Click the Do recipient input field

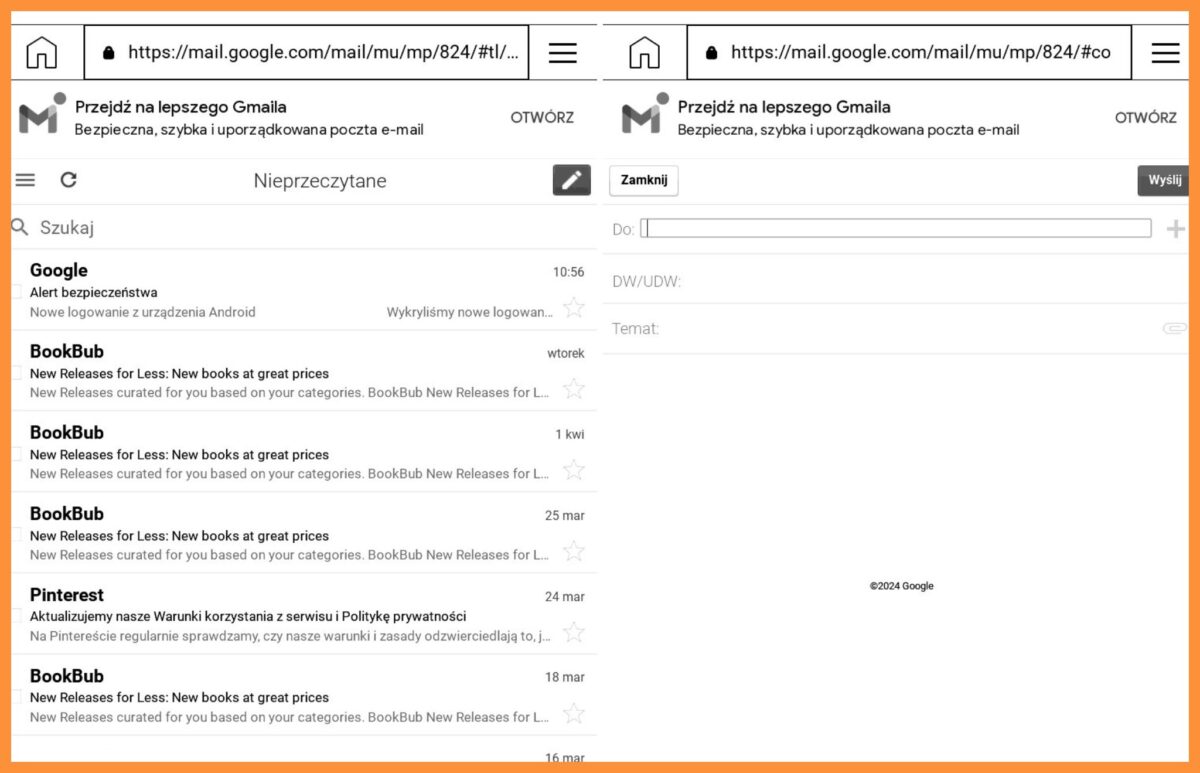click(896, 228)
